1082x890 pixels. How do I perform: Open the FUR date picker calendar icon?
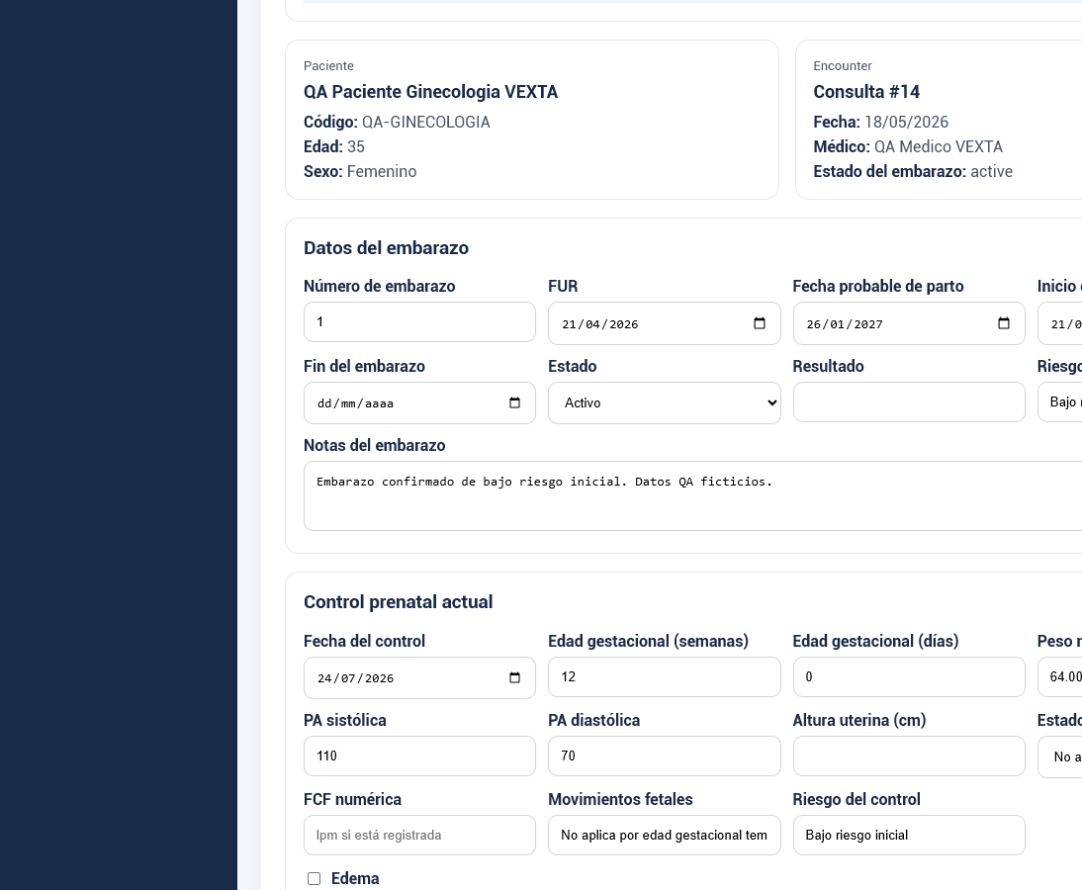(759, 323)
